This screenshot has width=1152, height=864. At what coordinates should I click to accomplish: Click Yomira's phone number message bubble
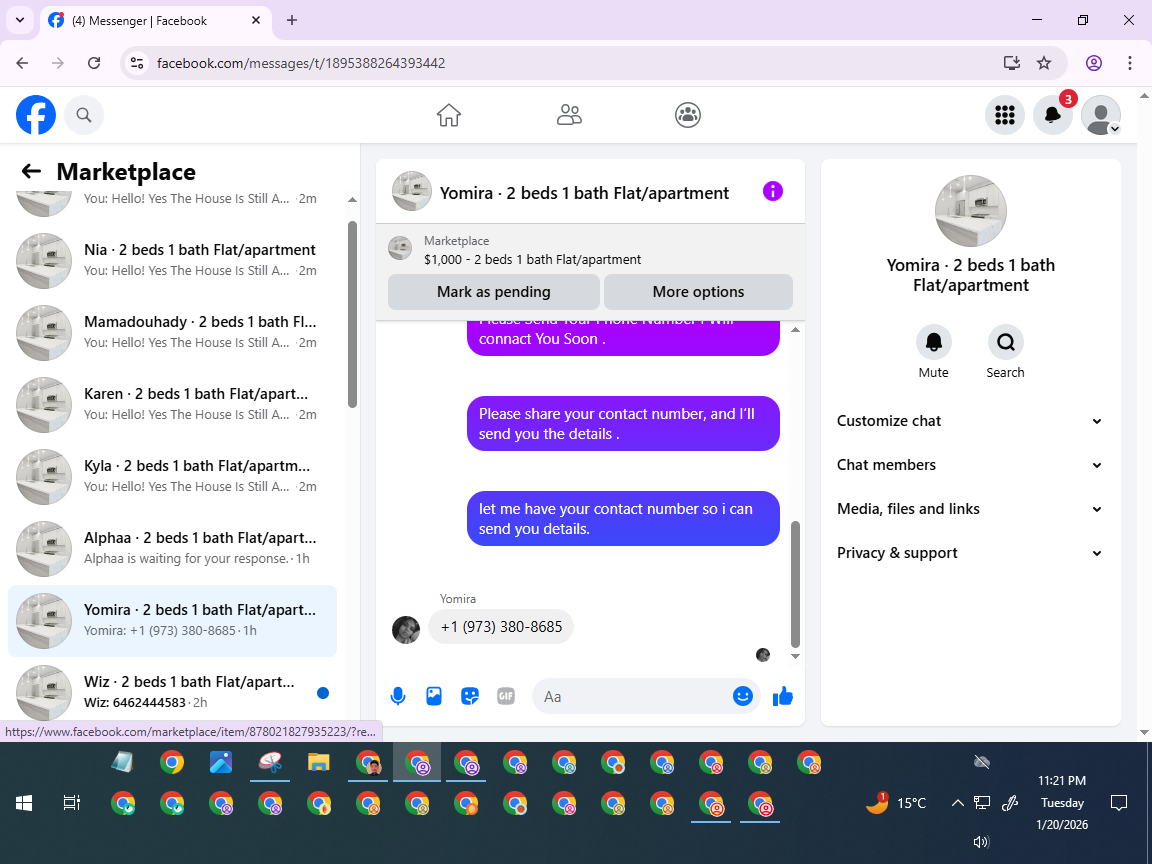click(501, 627)
